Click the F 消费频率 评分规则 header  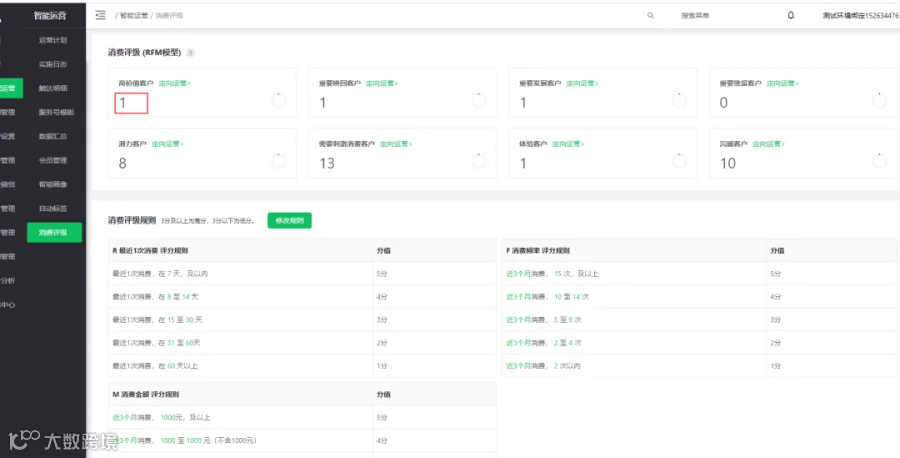point(538,251)
